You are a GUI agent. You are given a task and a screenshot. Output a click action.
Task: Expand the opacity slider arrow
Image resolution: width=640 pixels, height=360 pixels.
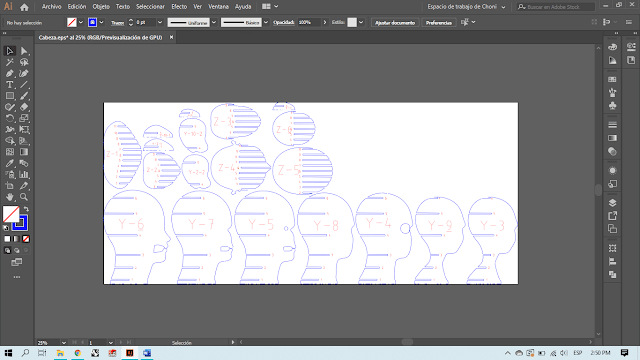pos(325,22)
